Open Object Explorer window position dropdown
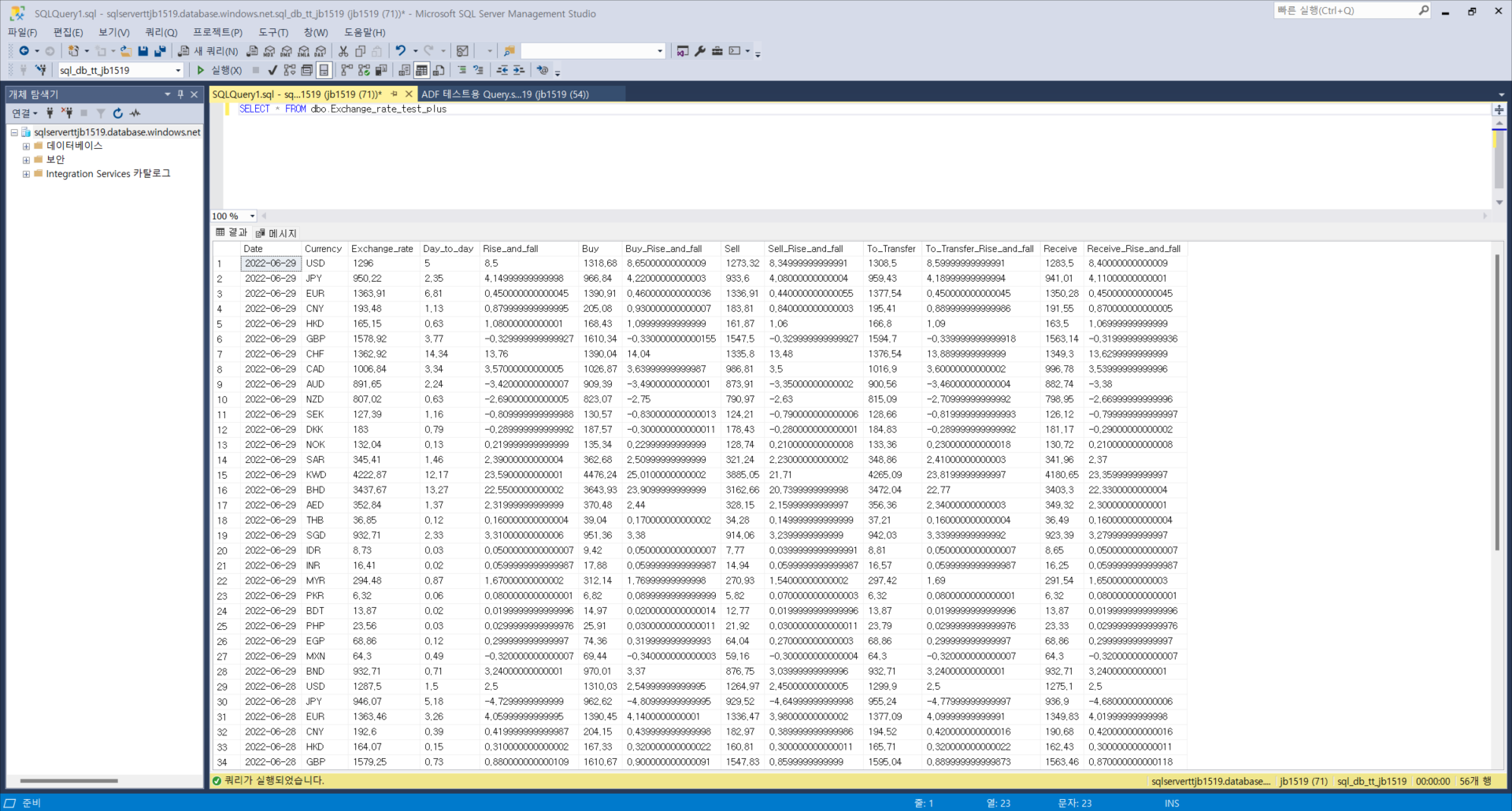This screenshot has width=1512, height=811. tap(167, 94)
